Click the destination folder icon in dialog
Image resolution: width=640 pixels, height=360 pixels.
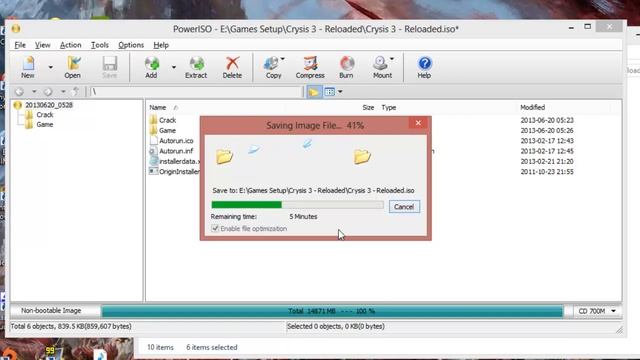click(x=362, y=156)
